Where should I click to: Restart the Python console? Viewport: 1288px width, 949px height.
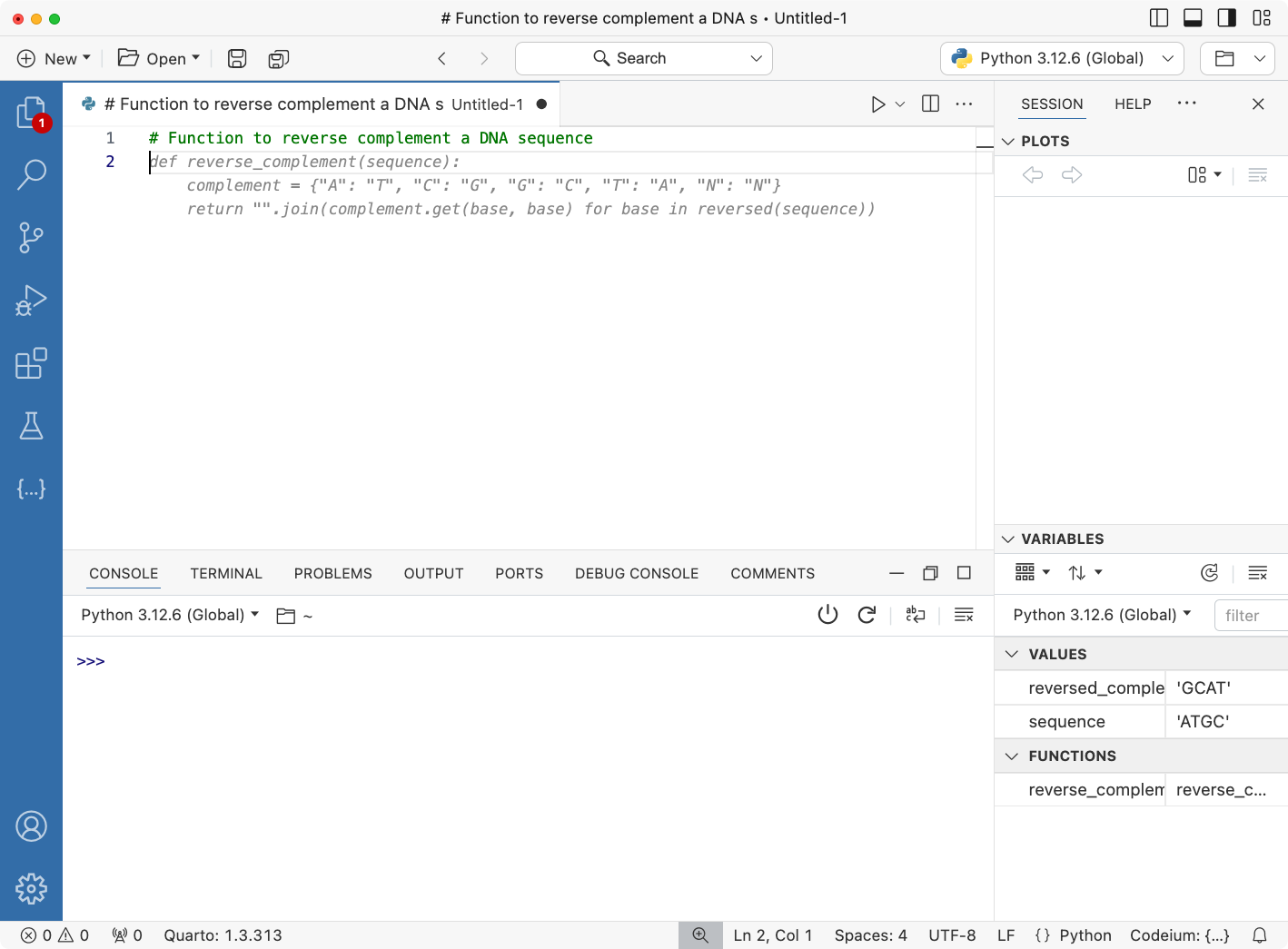pos(867,615)
